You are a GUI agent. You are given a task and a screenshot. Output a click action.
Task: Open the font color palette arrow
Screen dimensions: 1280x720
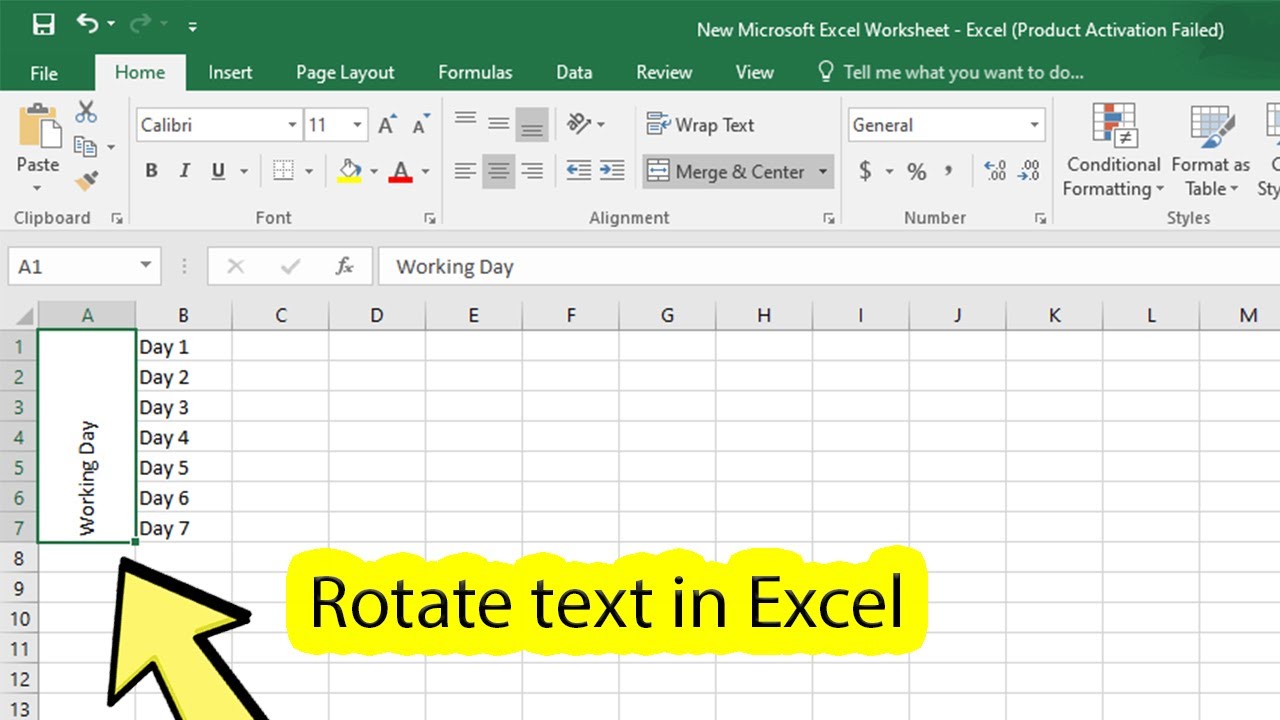pyautogui.click(x=425, y=171)
